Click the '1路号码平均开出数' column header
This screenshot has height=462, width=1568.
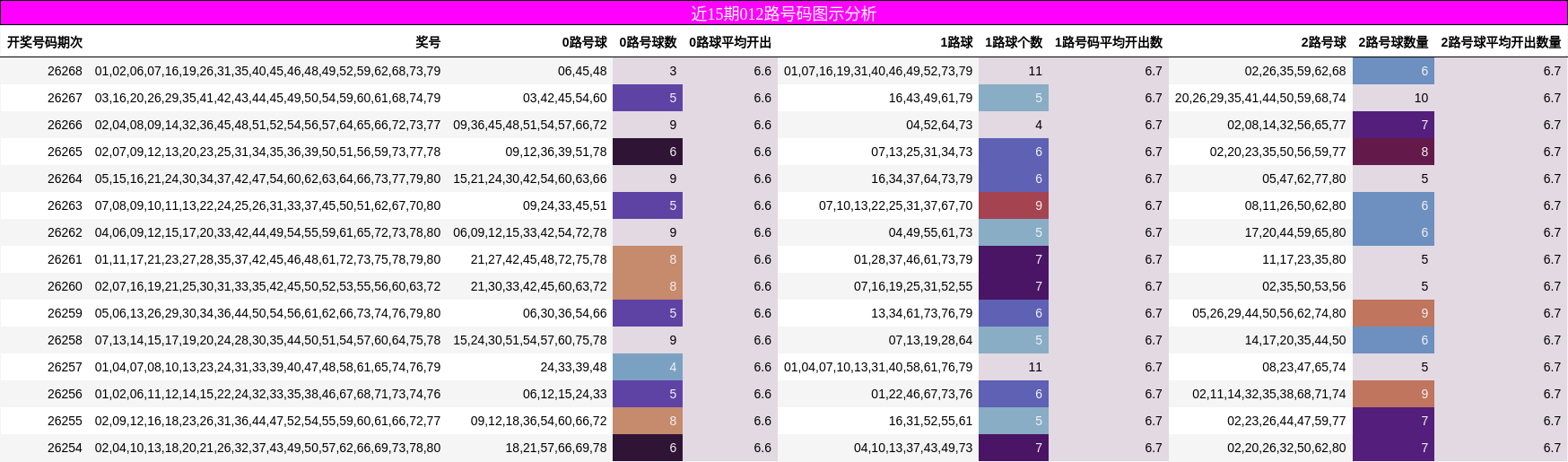tap(1109, 42)
